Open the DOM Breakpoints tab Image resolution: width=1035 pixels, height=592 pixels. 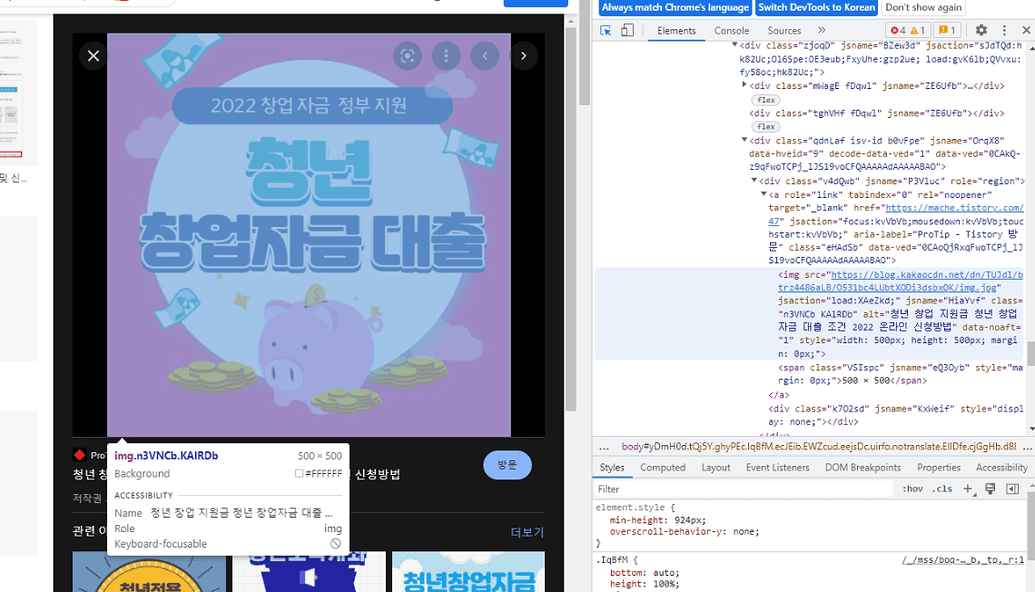pyautogui.click(x=863, y=467)
